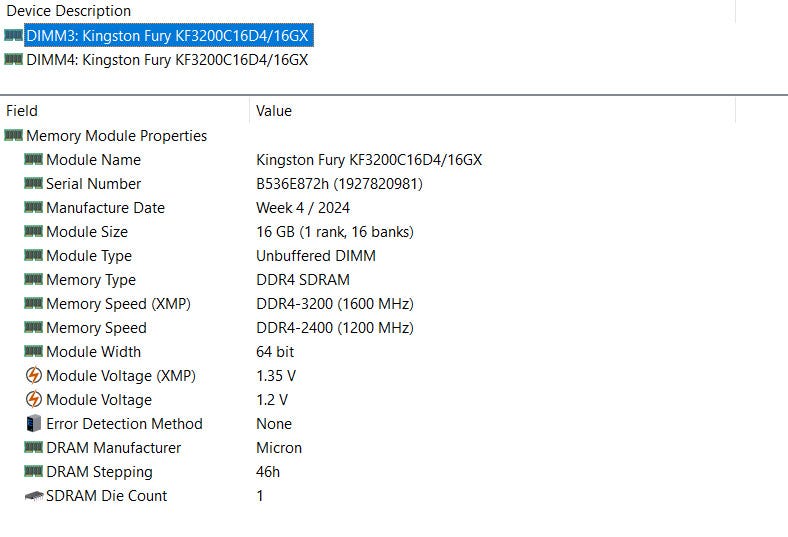Click the value DDR4-3200 (1600 MHz)
788x537 pixels.
[x=335, y=304]
